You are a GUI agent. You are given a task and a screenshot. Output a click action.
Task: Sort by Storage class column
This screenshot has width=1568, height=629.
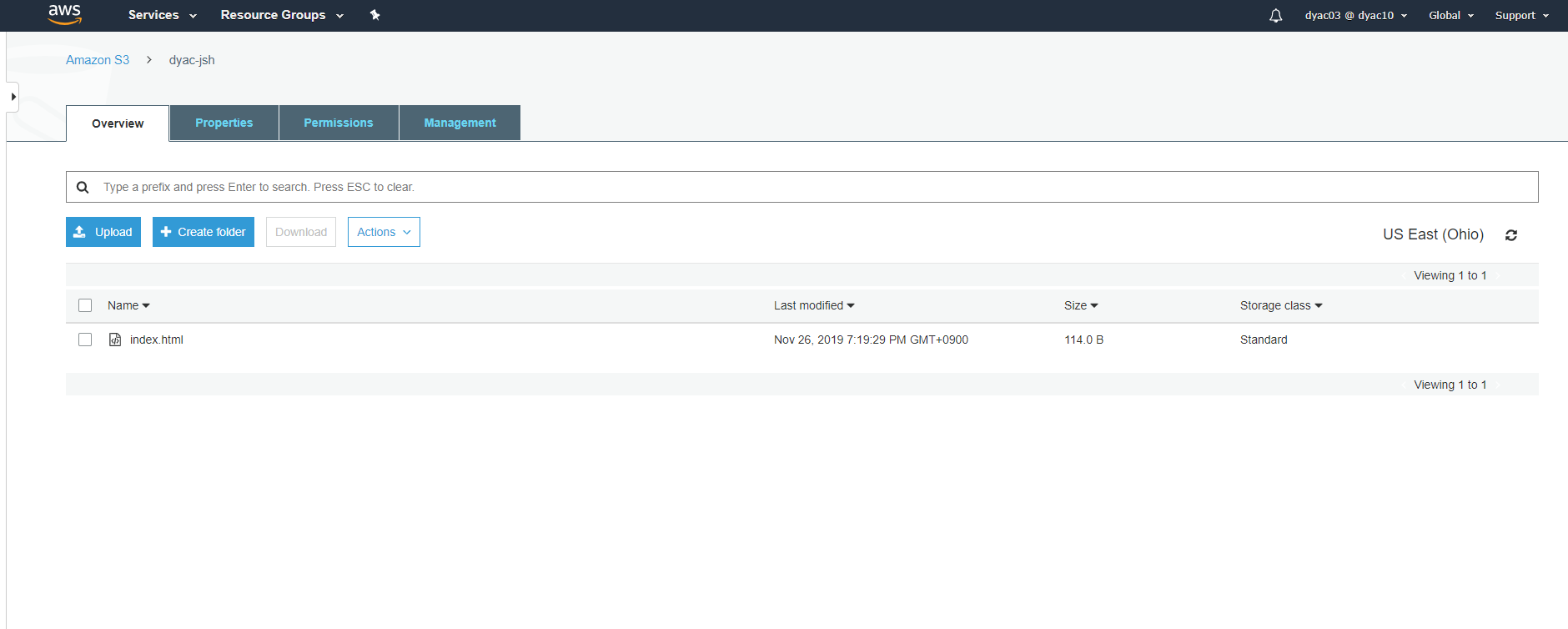(1281, 305)
